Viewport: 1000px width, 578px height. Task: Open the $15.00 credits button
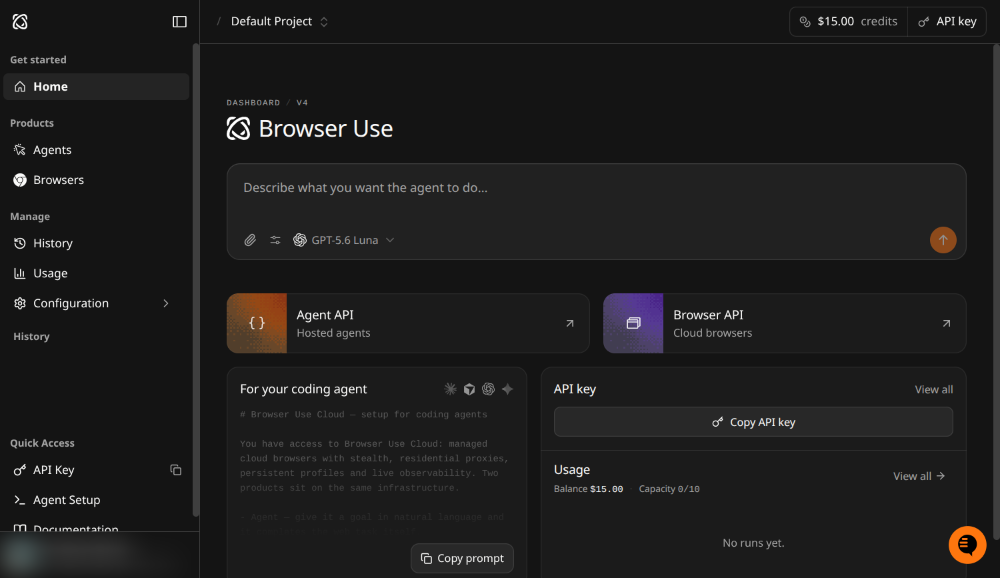click(x=849, y=22)
